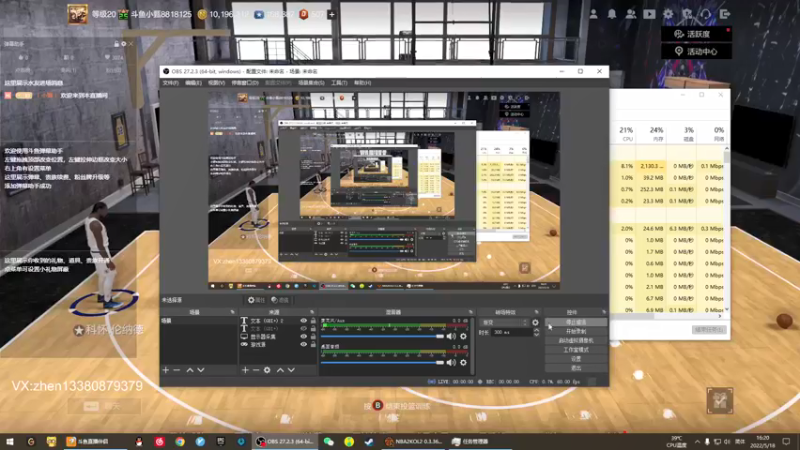Remove selected scene with minus icon
Image resolution: width=800 pixels, height=450 pixels.
click(177, 370)
